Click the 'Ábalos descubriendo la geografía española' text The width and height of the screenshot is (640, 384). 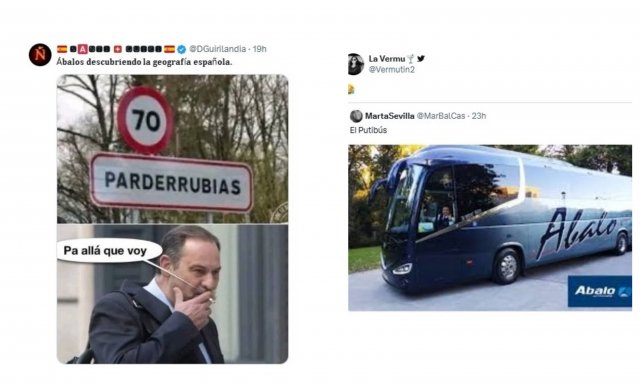coord(144,62)
